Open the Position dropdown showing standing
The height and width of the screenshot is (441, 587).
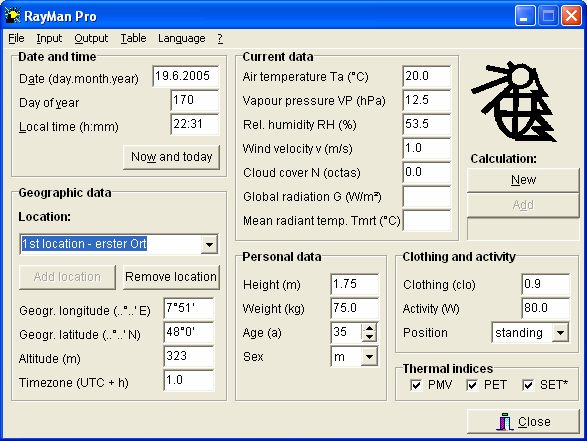[x=560, y=332]
